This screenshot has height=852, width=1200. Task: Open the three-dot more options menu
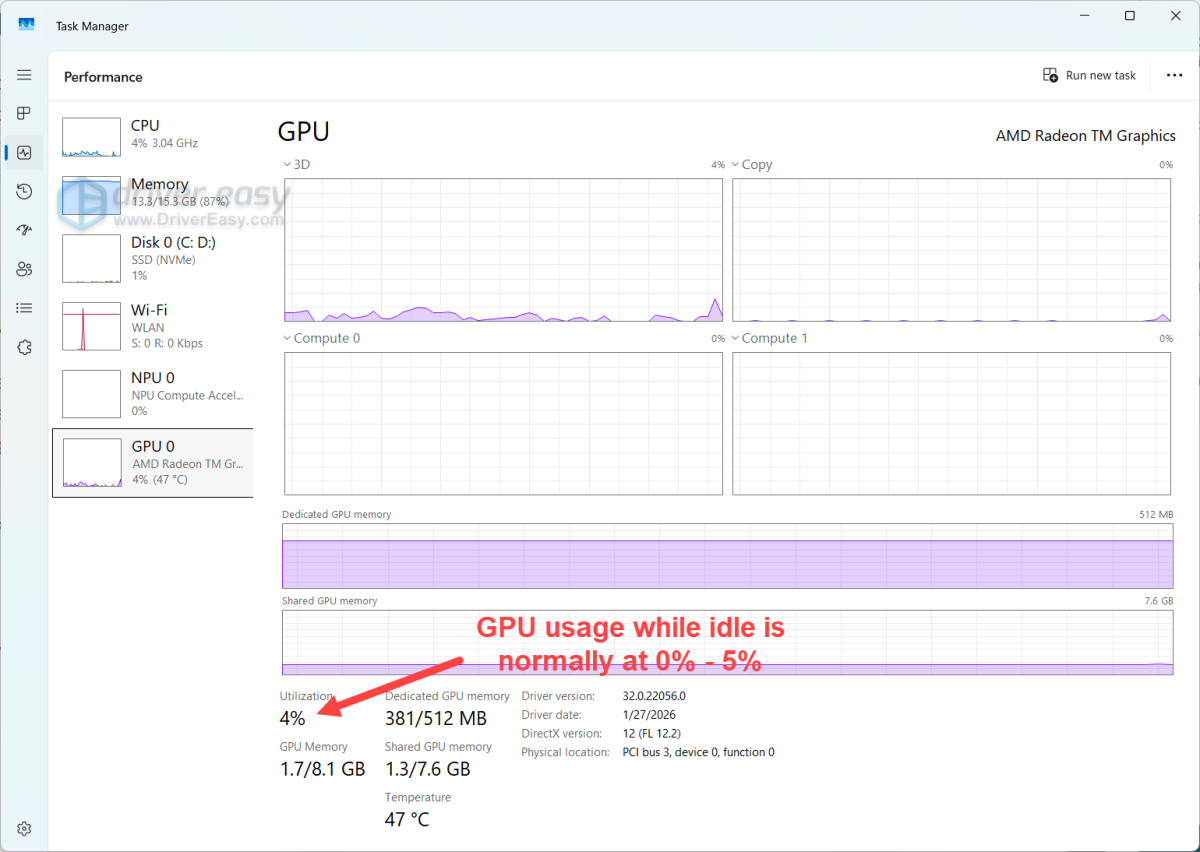pyautogui.click(x=1174, y=75)
